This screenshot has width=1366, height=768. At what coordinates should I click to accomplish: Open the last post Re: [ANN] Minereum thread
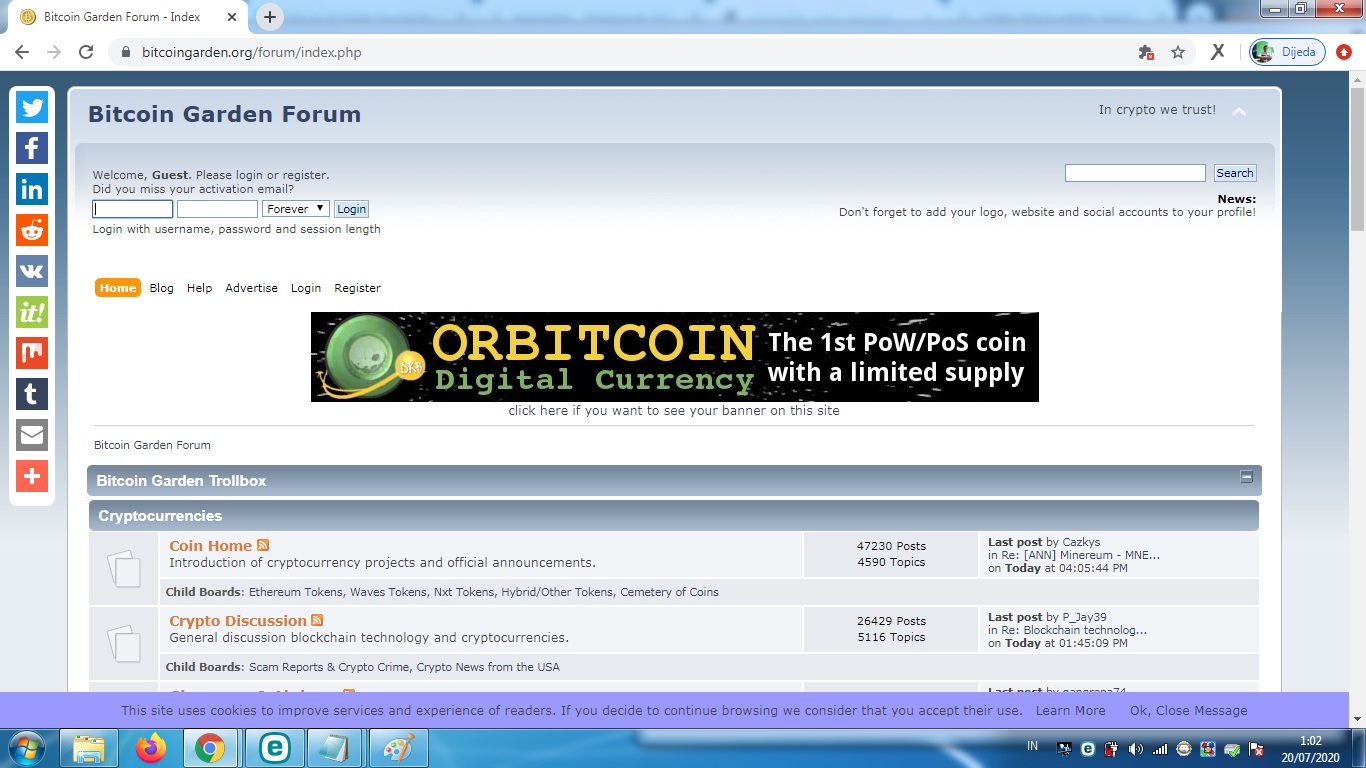tap(1079, 555)
